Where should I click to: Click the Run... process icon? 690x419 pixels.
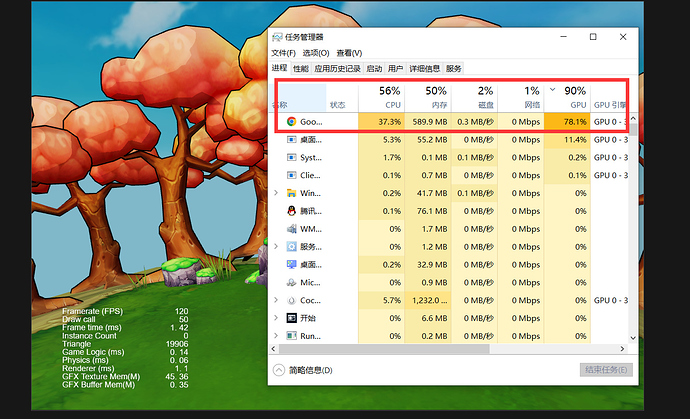pos(291,336)
